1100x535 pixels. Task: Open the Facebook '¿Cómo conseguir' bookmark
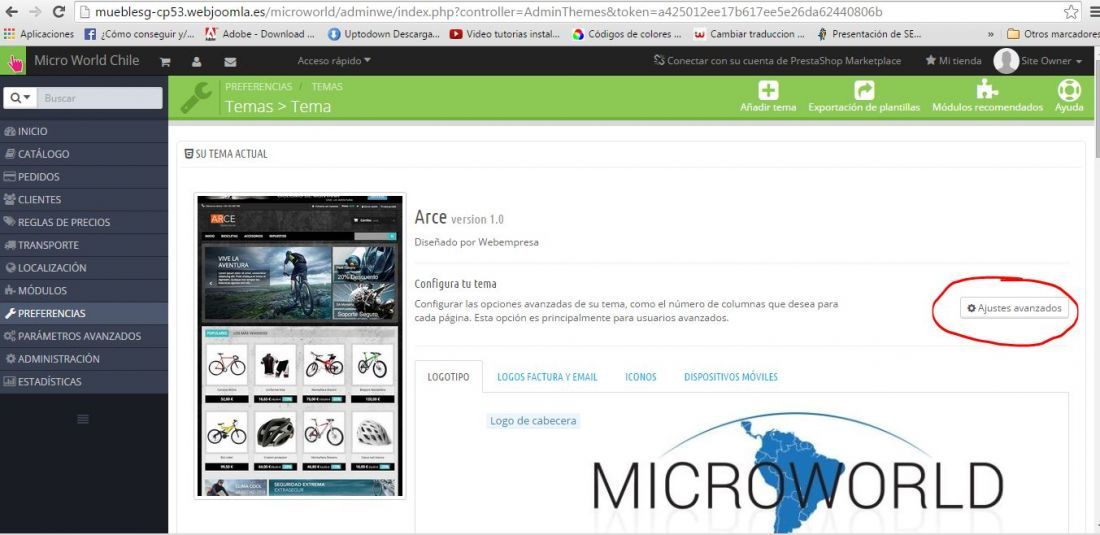click(140, 34)
